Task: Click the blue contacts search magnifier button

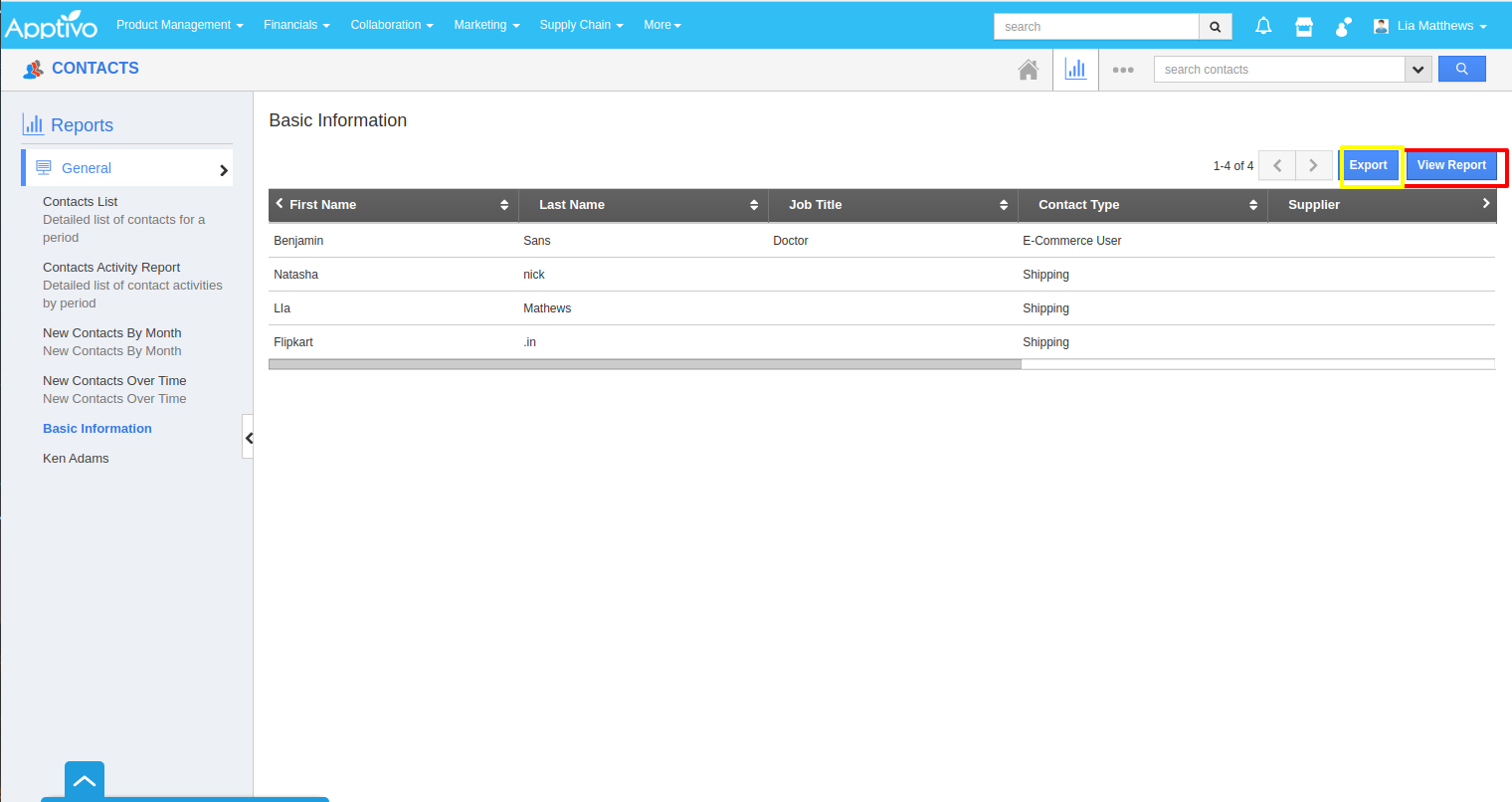Action: point(1461,69)
